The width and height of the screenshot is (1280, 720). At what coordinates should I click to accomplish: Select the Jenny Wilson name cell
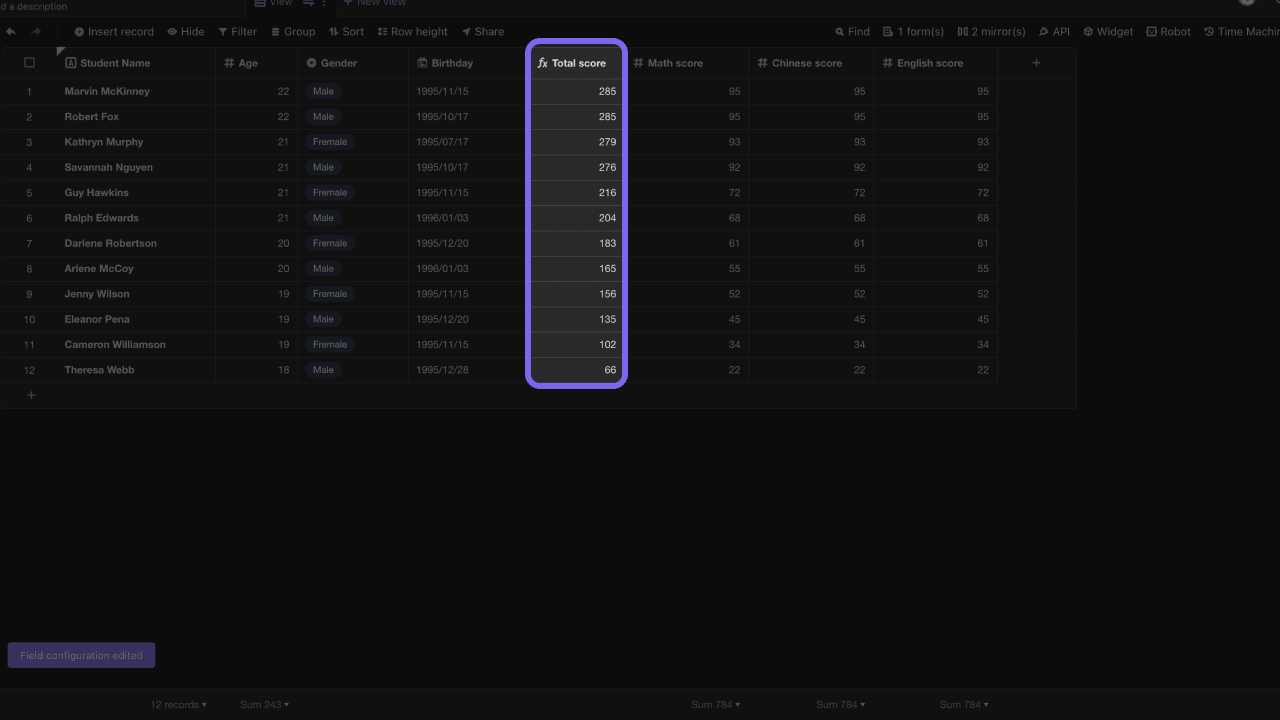click(x=136, y=294)
